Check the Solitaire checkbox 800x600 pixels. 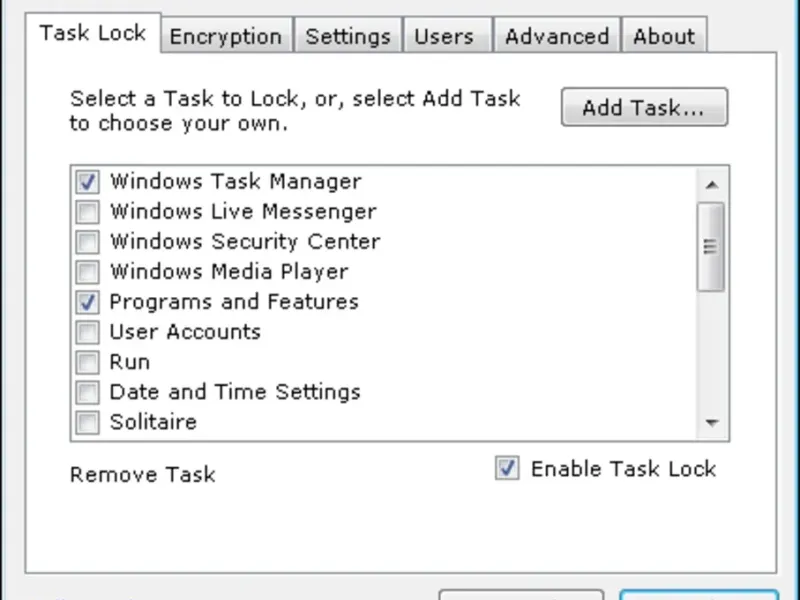[x=87, y=422]
